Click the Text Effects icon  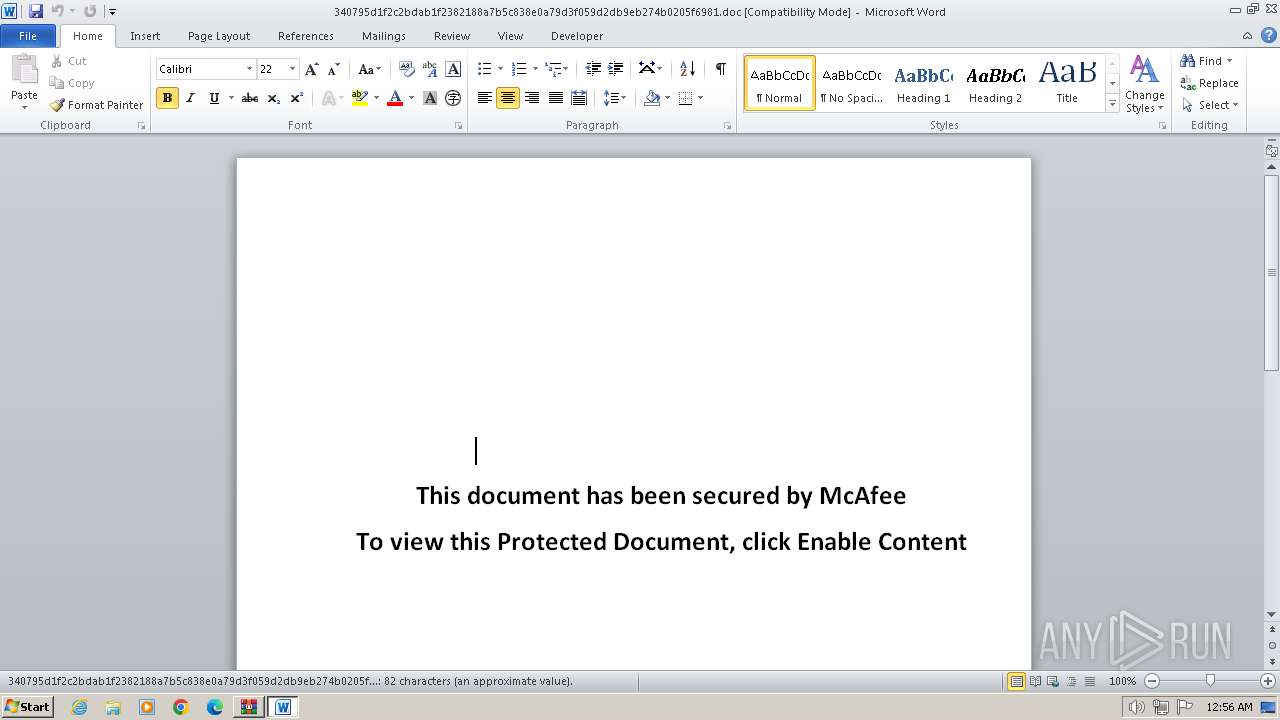coord(327,98)
